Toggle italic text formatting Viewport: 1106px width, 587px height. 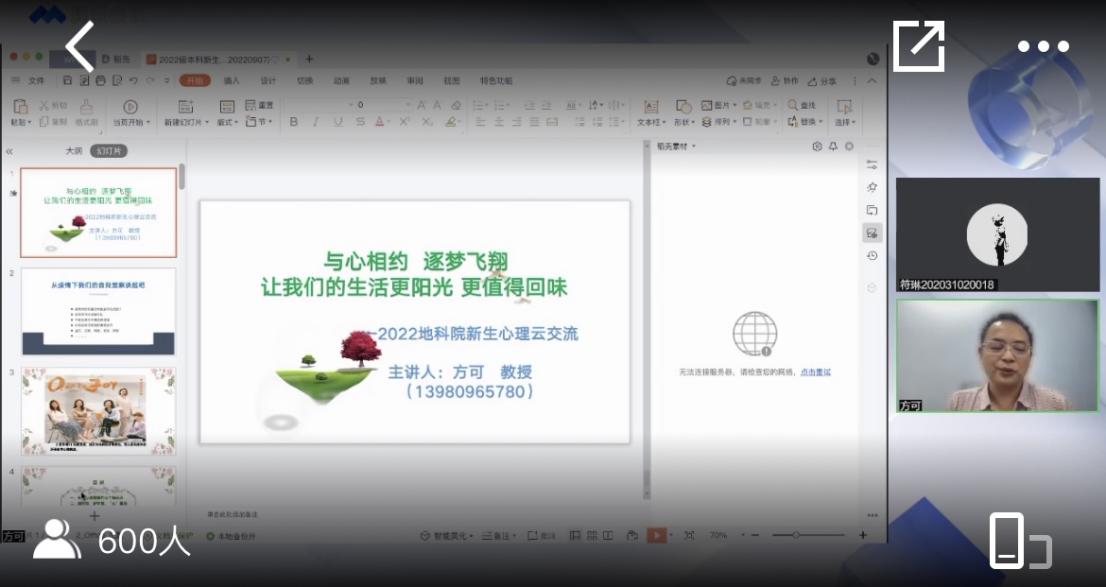(315, 122)
